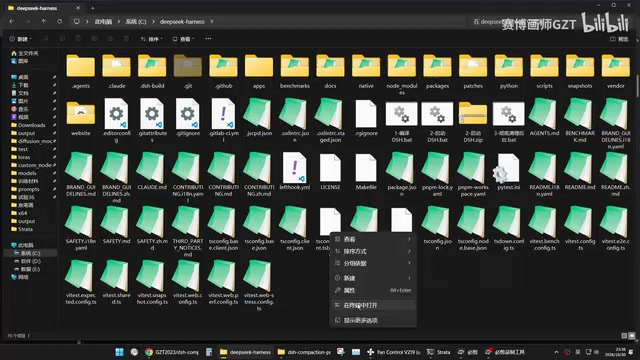Open dsh-compaction-pr Explorer window from taskbar

[x=304, y=352]
